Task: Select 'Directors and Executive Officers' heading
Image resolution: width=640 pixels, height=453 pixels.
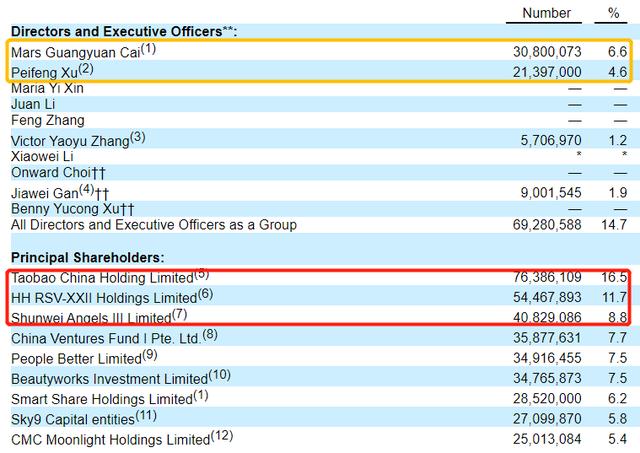Action: click(116, 31)
